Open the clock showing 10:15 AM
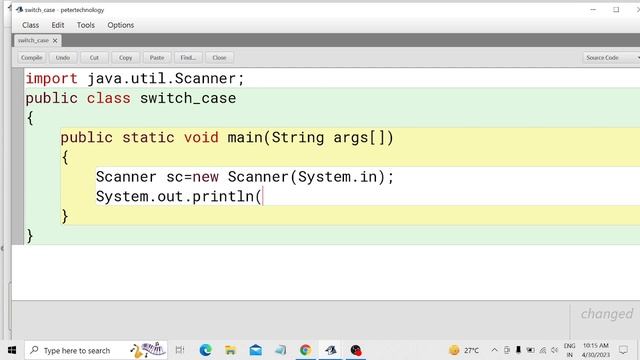640x360 pixels. click(x=596, y=350)
